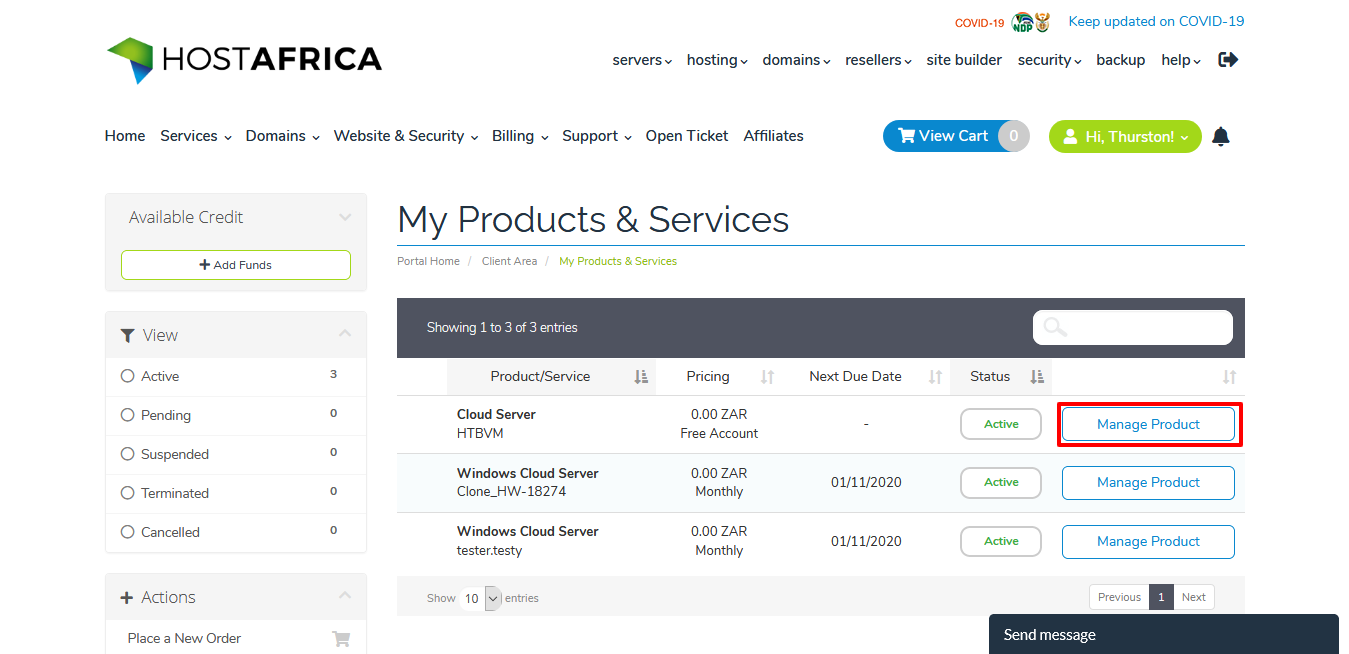Open the help dropdown menu

1181,60
